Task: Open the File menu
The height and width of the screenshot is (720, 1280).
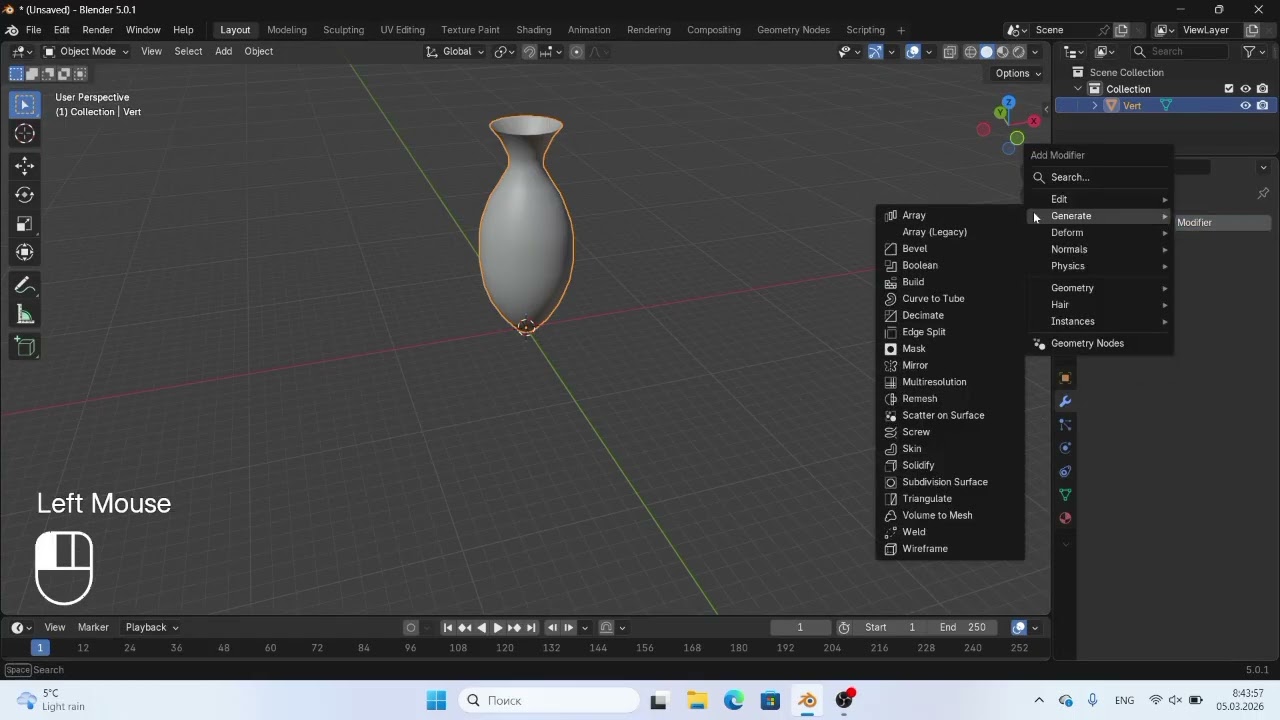Action: tap(33, 30)
